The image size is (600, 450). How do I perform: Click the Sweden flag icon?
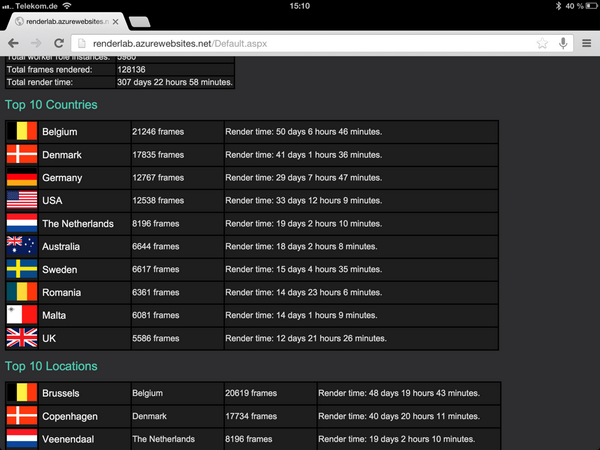click(x=22, y=269)
